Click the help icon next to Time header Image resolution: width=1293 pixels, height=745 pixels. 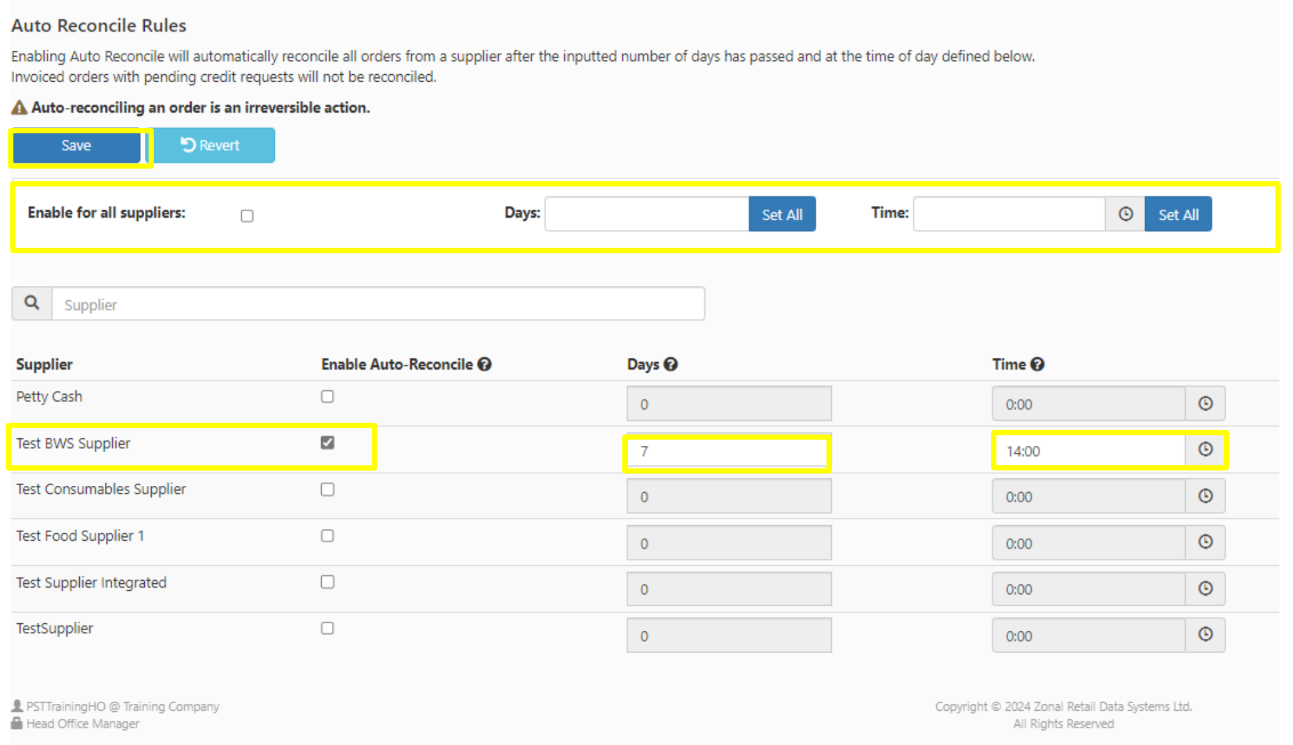[x=1037, y=365]
